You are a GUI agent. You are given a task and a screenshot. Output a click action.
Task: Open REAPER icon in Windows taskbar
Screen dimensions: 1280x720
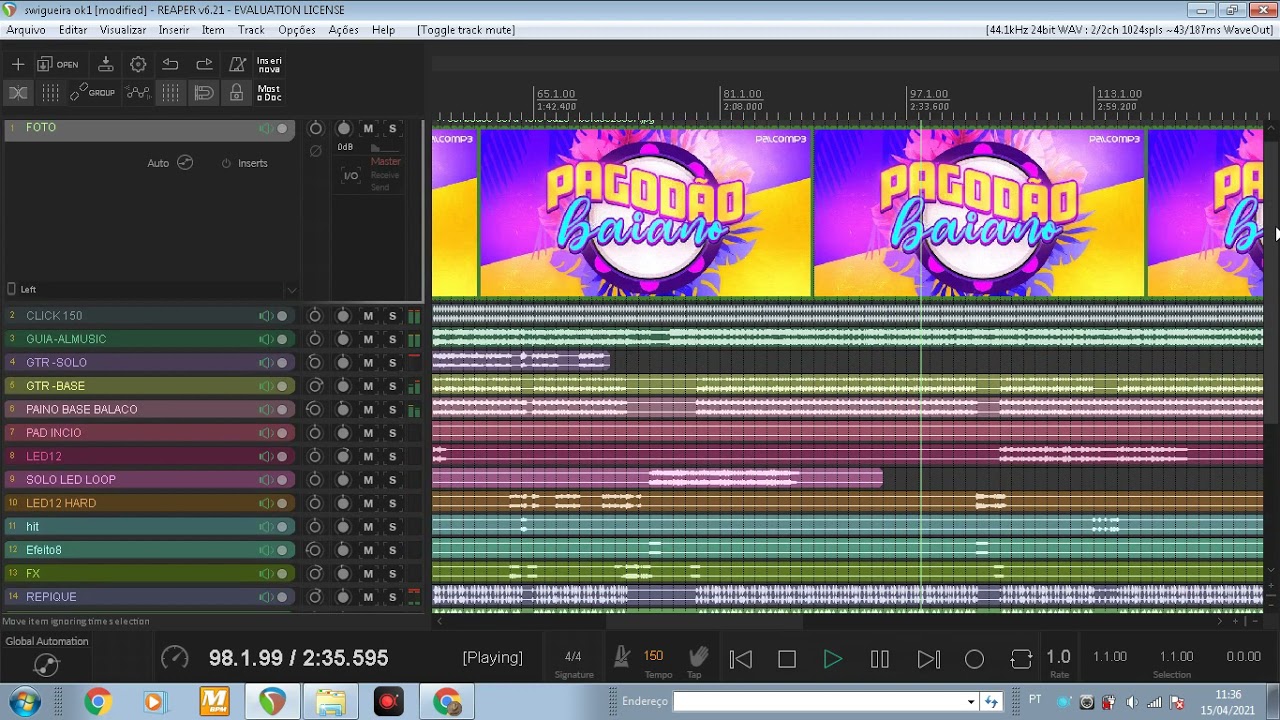[x=272, y=701]
